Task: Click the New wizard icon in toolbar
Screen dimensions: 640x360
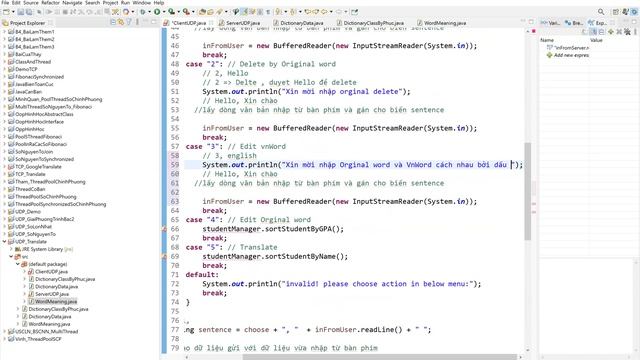Action: coord(6,12)
